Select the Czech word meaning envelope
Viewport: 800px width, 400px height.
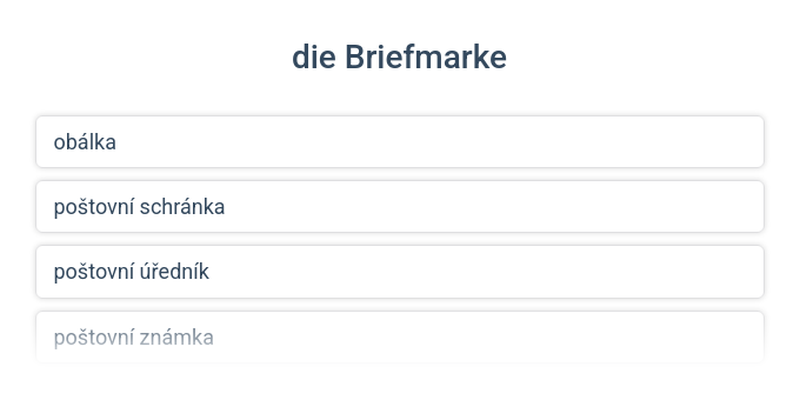[x=400, y=142]
